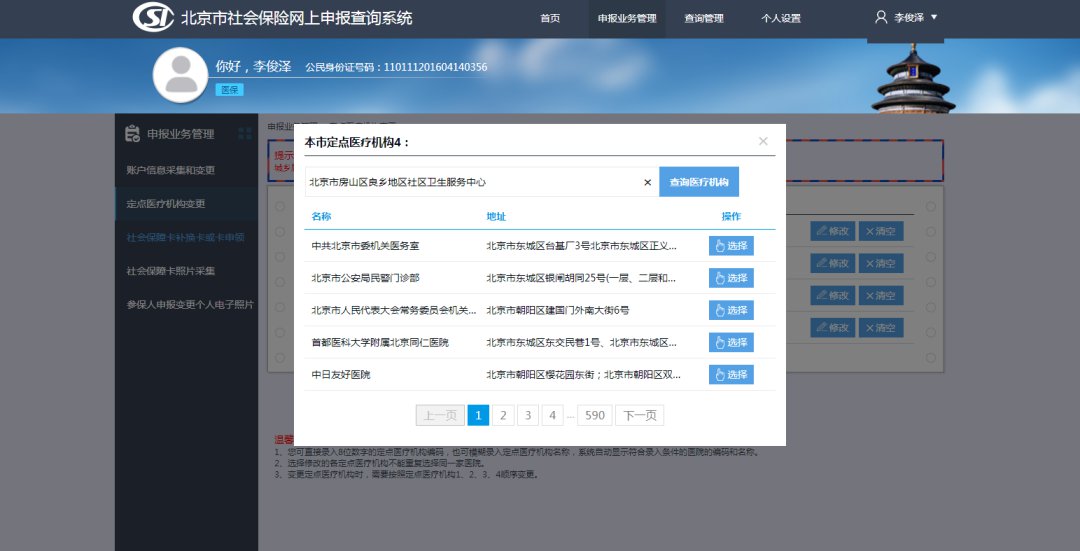1080x551 pixels.
Task: Open the 个人设置 menu
Action: (x=781, y=18)
